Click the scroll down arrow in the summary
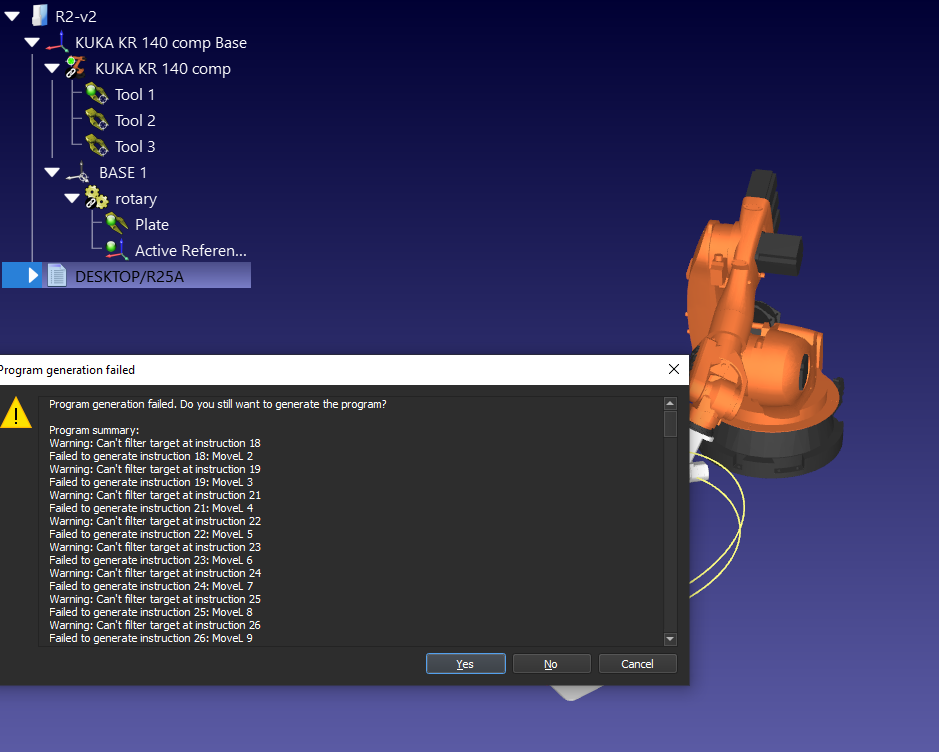Screen dimensions: 939x752 coord(670,639)
